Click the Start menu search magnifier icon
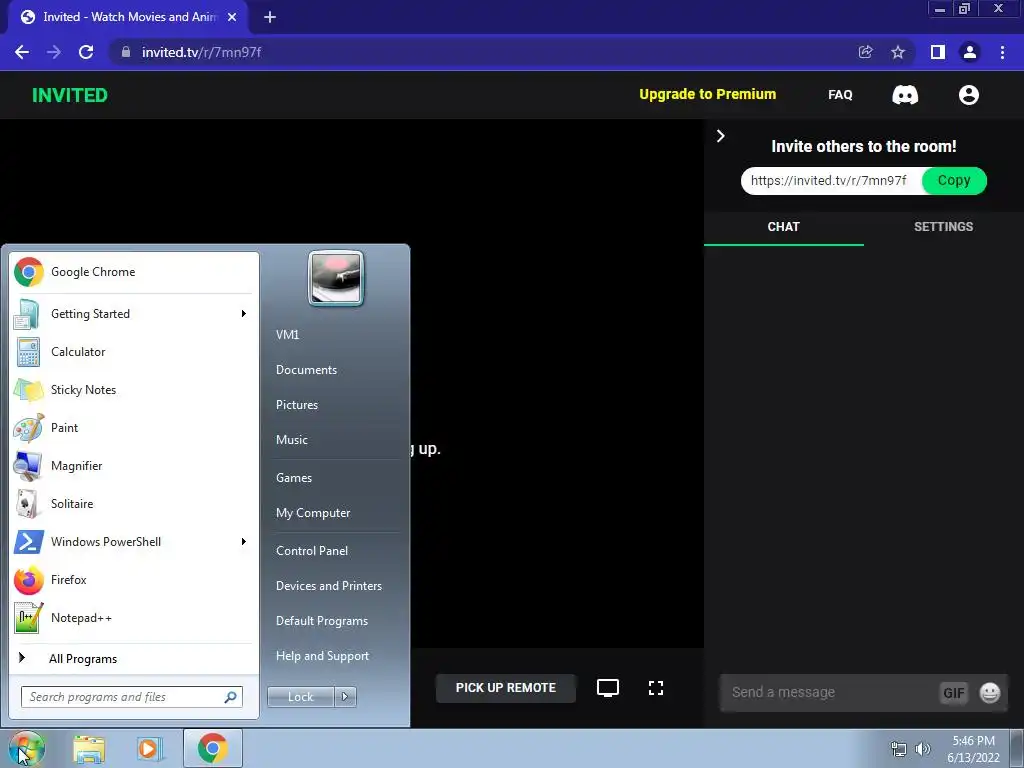 [231, 697]
